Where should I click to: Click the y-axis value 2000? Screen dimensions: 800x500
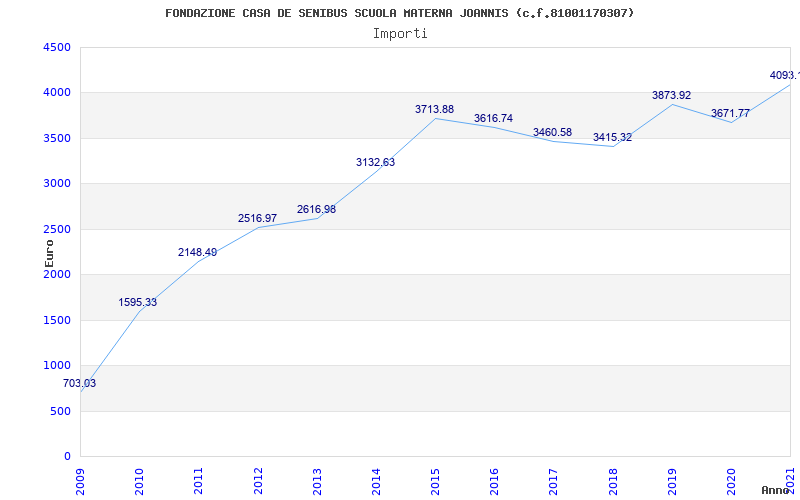[57, 275]
